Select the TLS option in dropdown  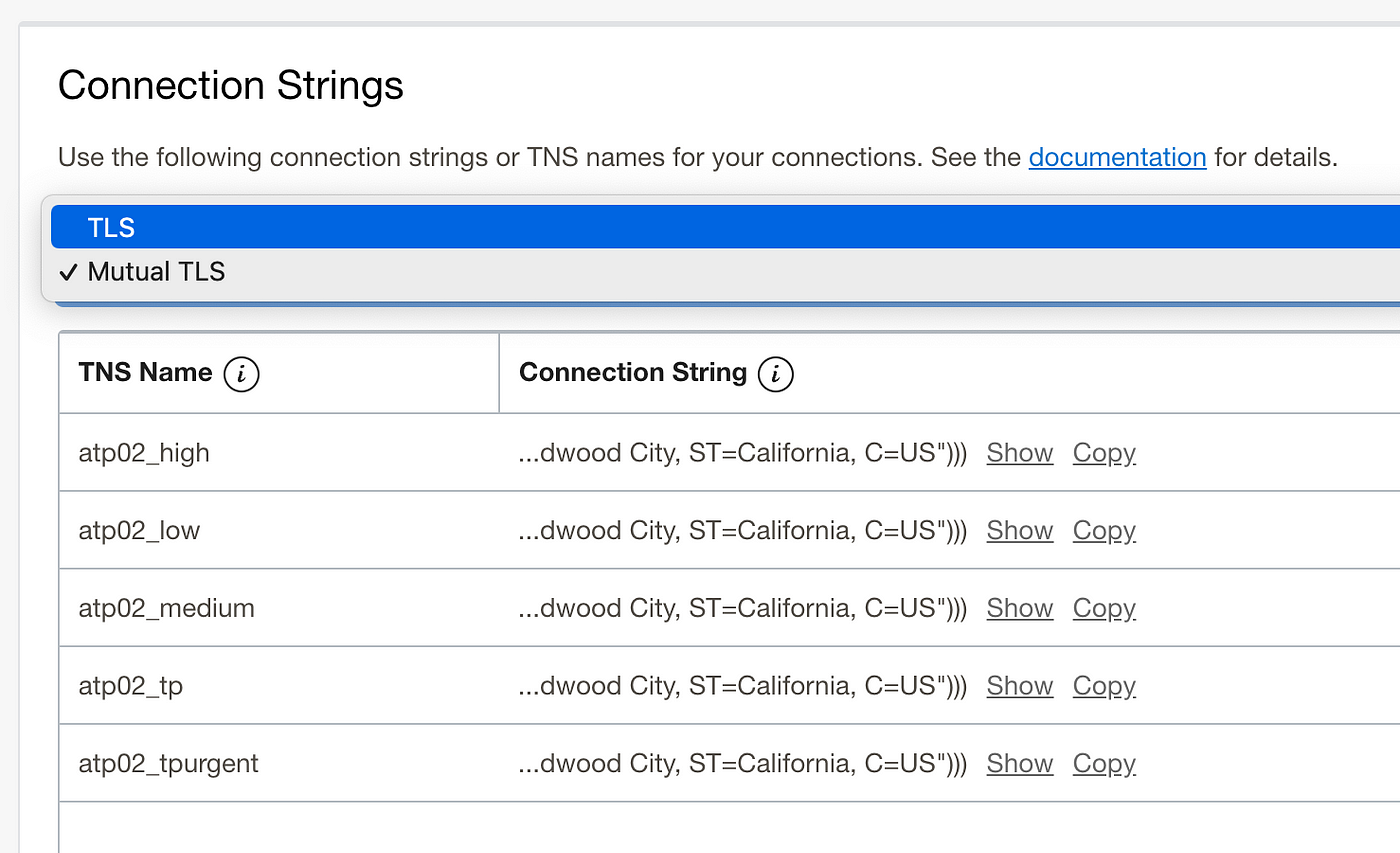tap(725, 227)
